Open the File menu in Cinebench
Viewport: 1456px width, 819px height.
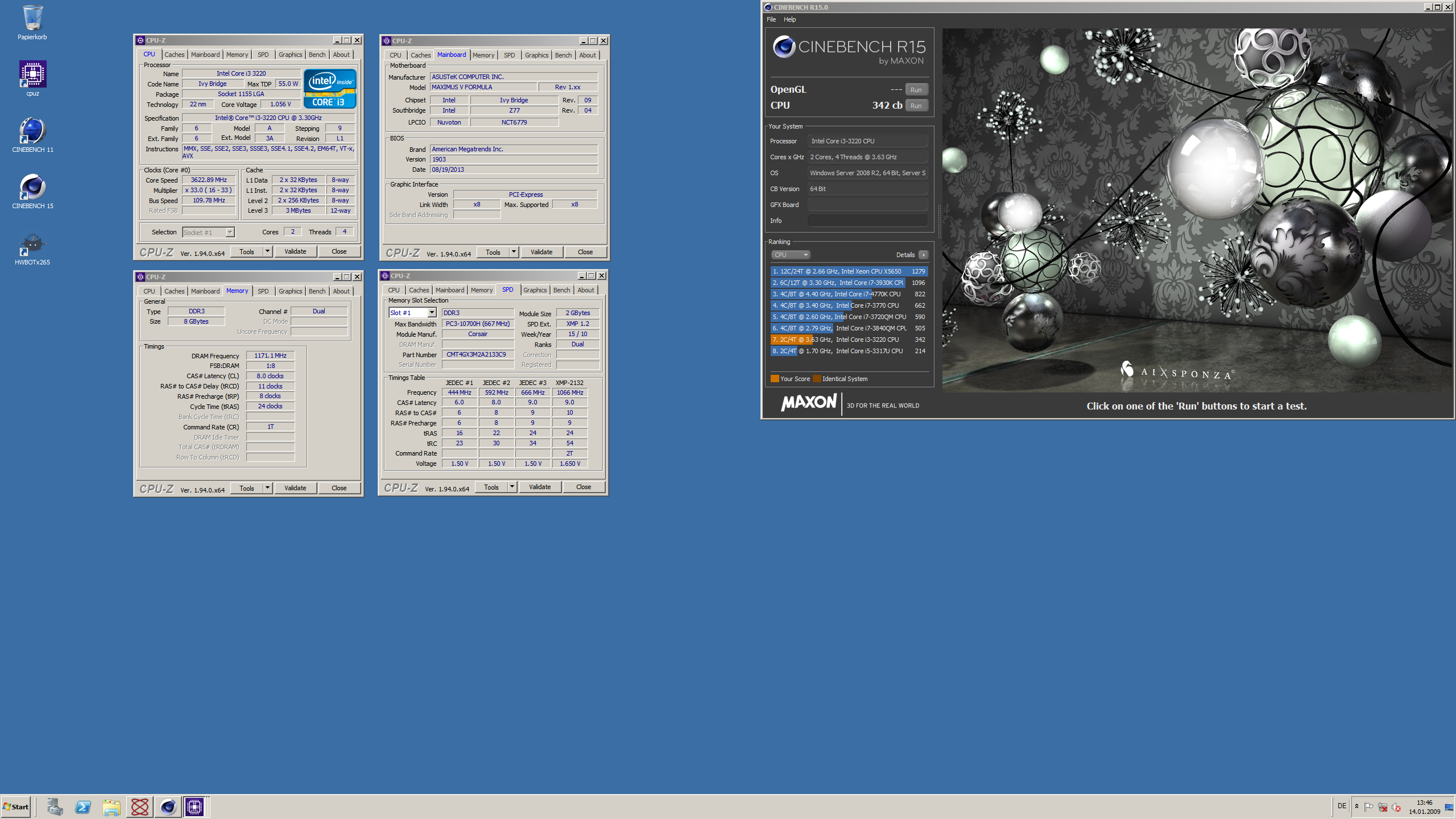click(x=771, y=19)
